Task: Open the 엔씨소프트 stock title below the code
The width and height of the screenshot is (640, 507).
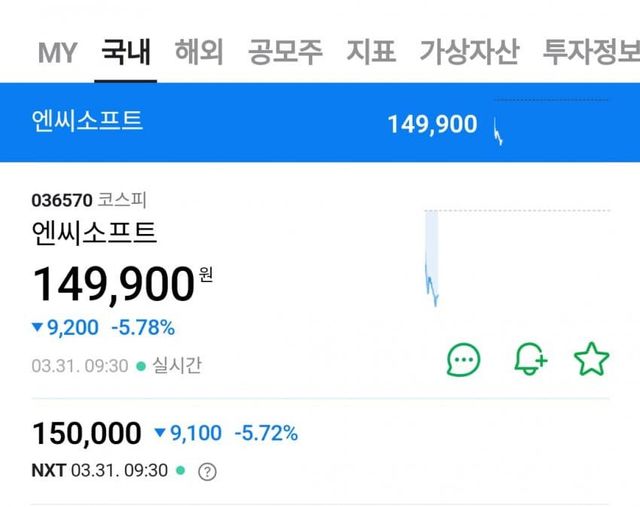Action: coord(95,234)
